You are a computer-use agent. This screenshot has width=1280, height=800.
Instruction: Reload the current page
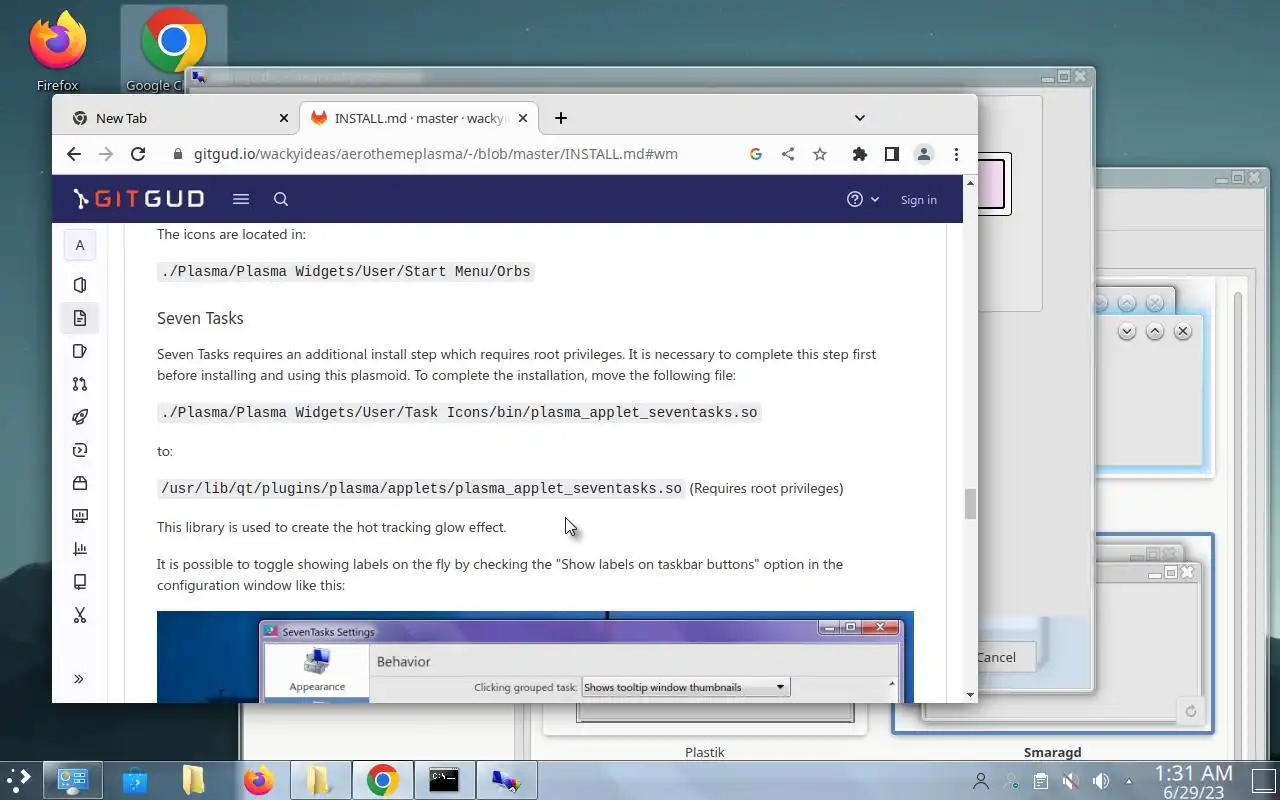[x=138, y=154]
